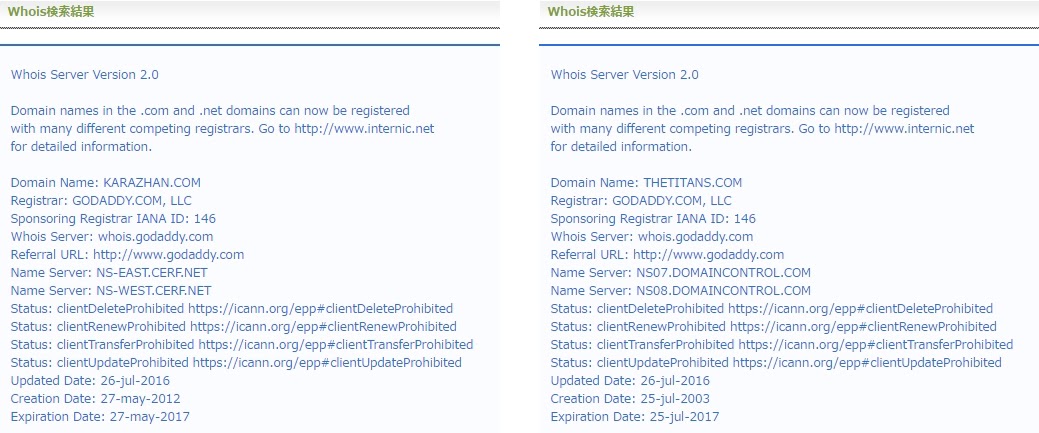The image size is (1039, 433).
Task: Click Registrar GODADDY.COM line in KARAZHAN panel
Action: pyautogui.click(x=101, y=200)
